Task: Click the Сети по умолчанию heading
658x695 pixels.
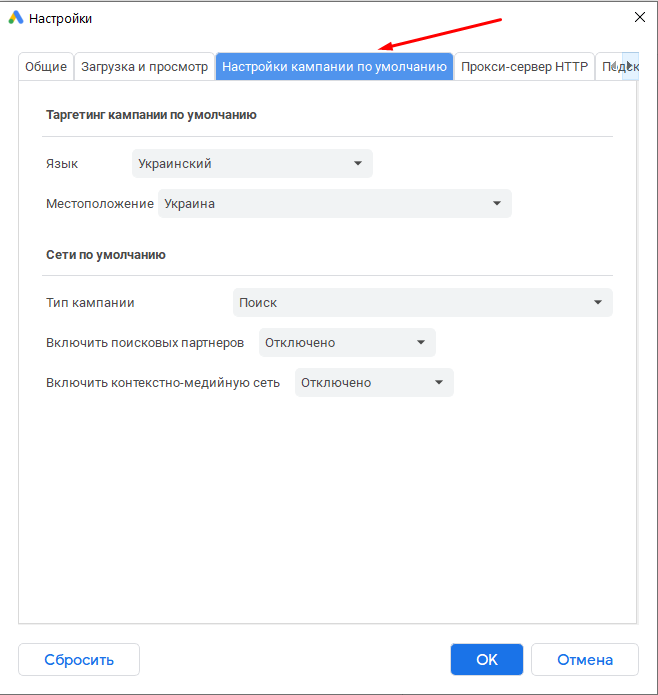Action: click(105, 255)
